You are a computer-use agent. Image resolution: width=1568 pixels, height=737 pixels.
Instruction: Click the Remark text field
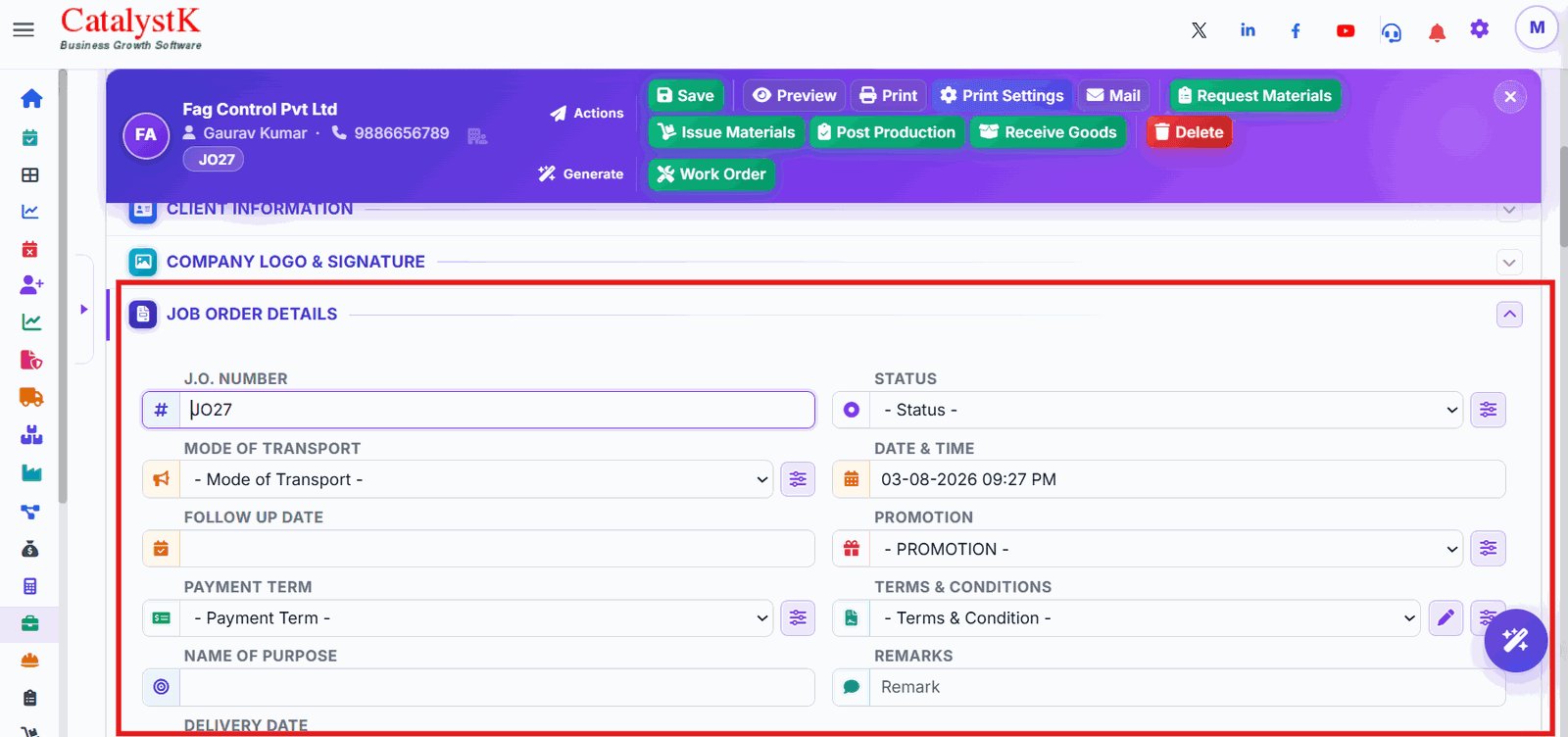click(x=1187, y=687)
